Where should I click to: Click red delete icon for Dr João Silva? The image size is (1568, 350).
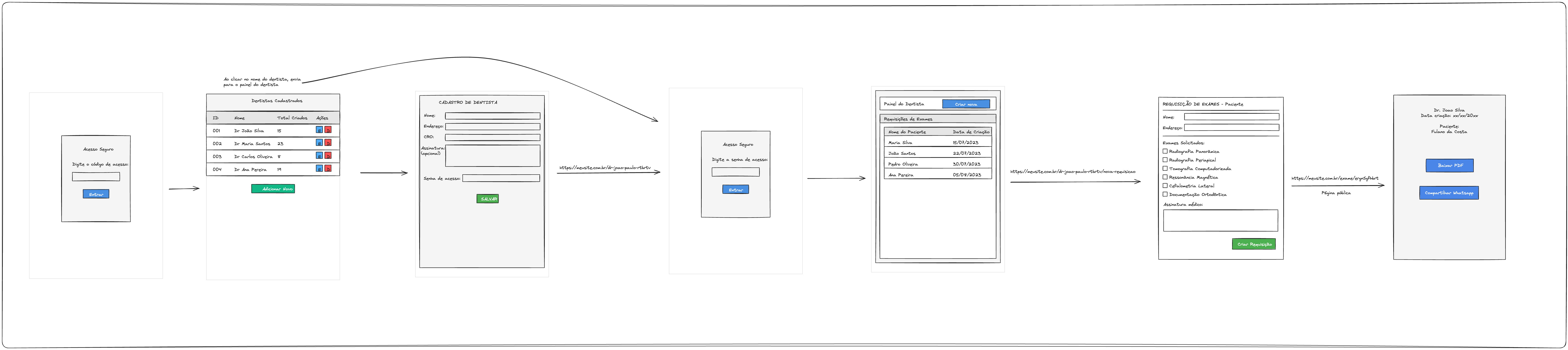point(328,130)
